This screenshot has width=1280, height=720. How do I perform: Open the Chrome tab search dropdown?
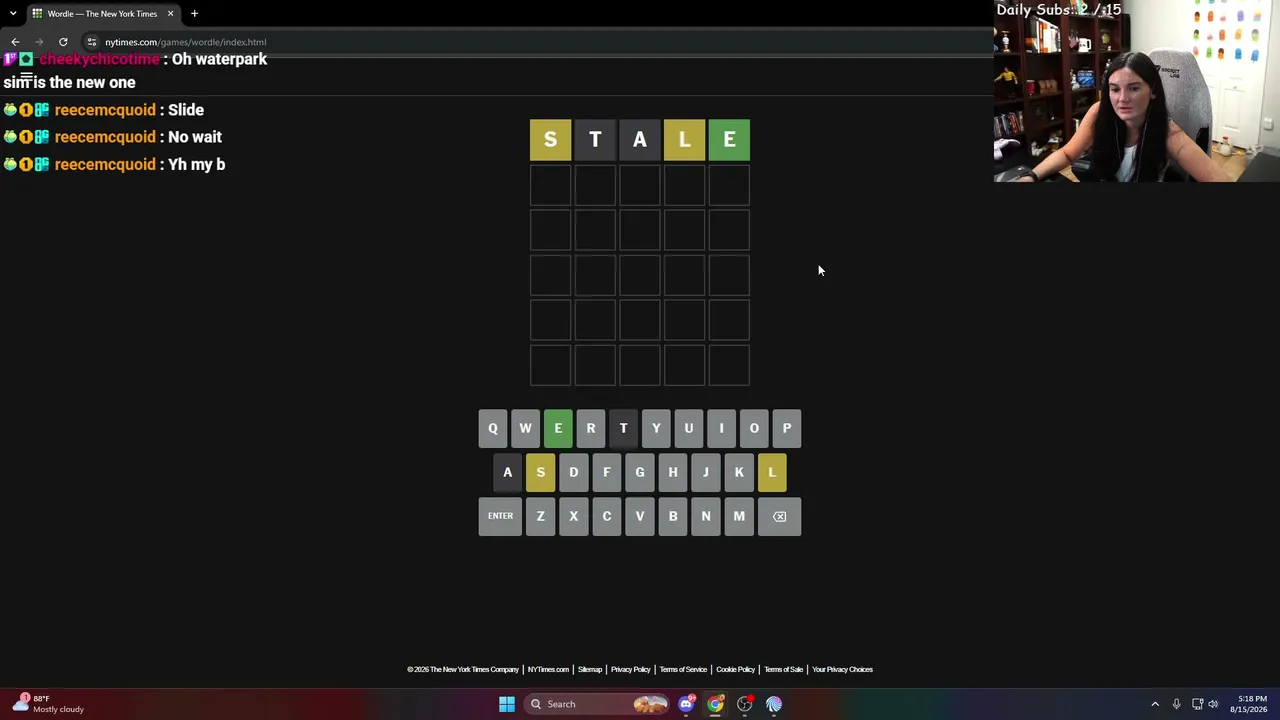tap(13, 13)
